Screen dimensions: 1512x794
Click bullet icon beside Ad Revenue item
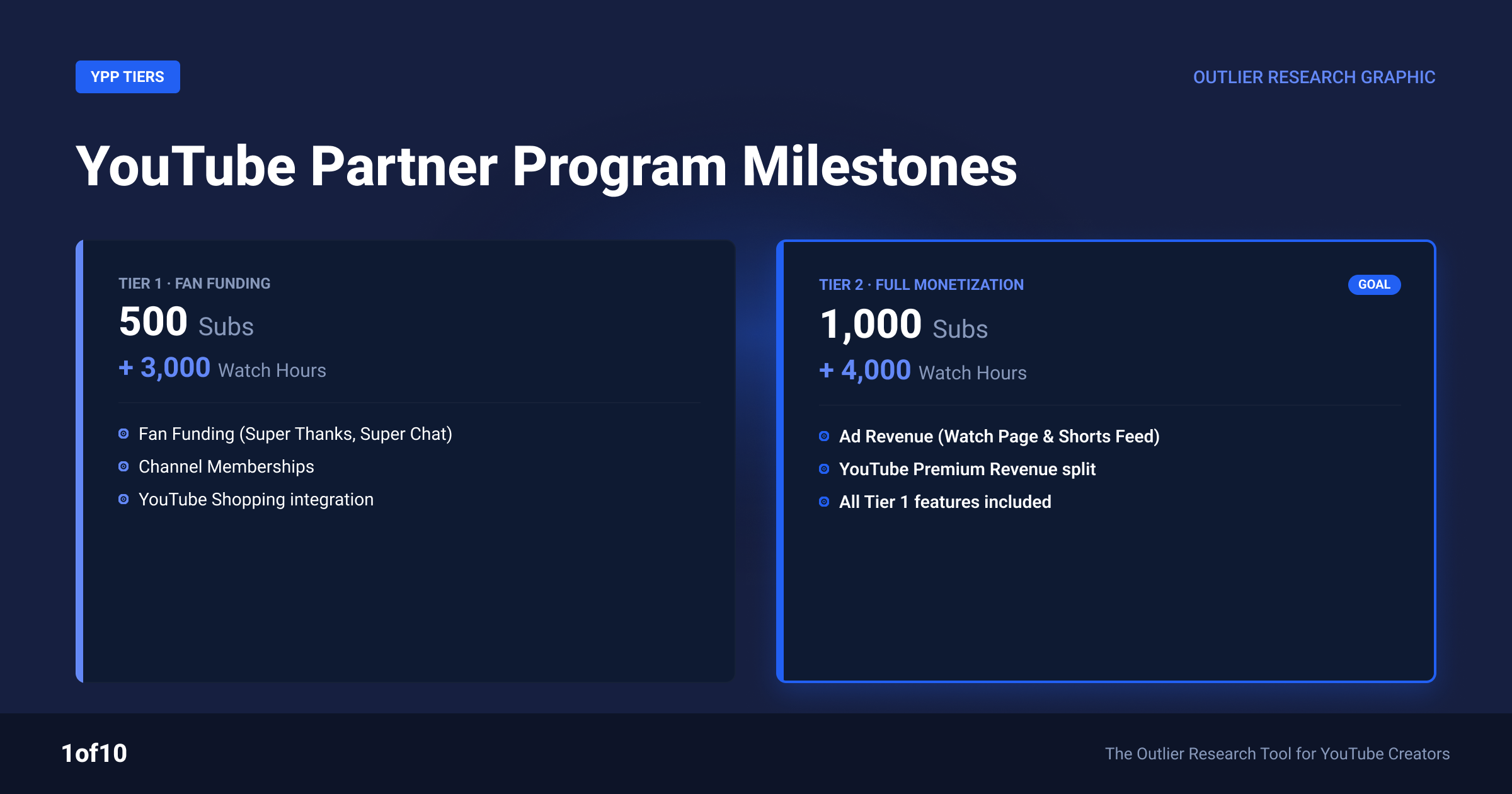click(824, 436)
